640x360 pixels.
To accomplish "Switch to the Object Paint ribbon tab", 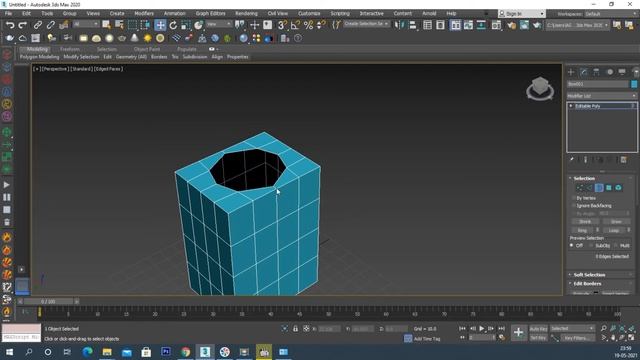I will (x=147, y=49).
